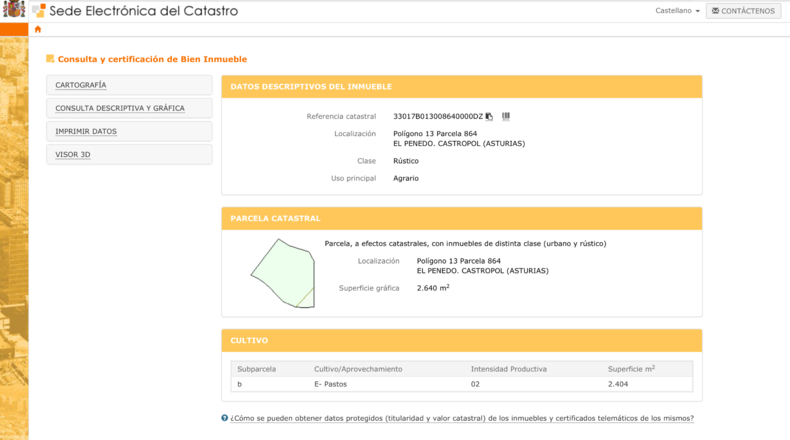The height and width of the screenshot is (440, 790).
Task: Click the Agrario uso principal value
Action: (x=406, y=178)
